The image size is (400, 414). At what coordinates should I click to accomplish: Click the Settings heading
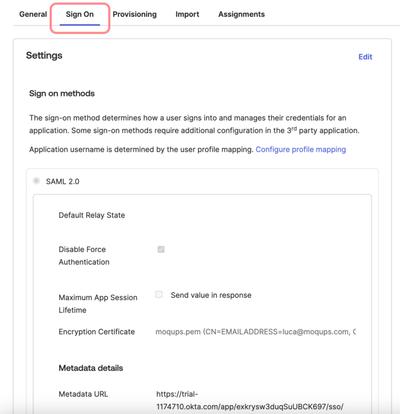44,55
